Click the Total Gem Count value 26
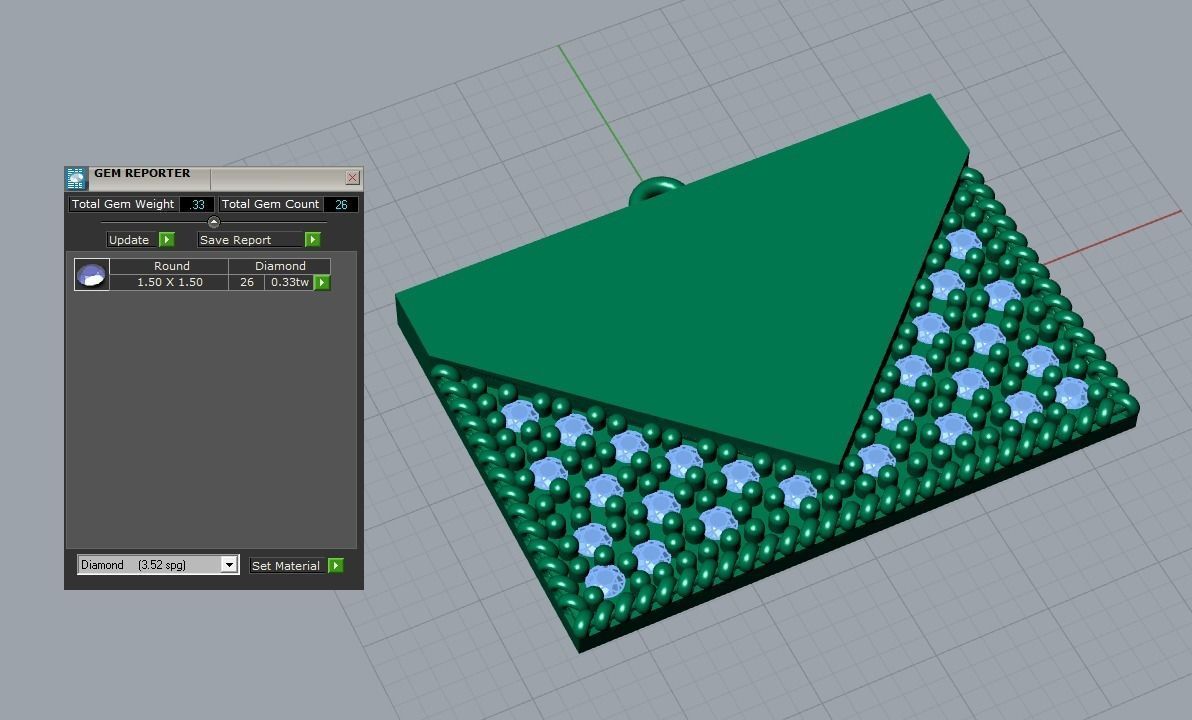The height and width of the screenshot is (720, 1192). coord(341,205)
